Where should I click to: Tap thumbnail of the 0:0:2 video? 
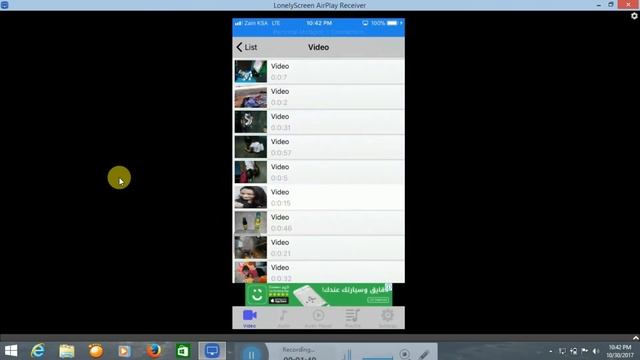(251, 97)
